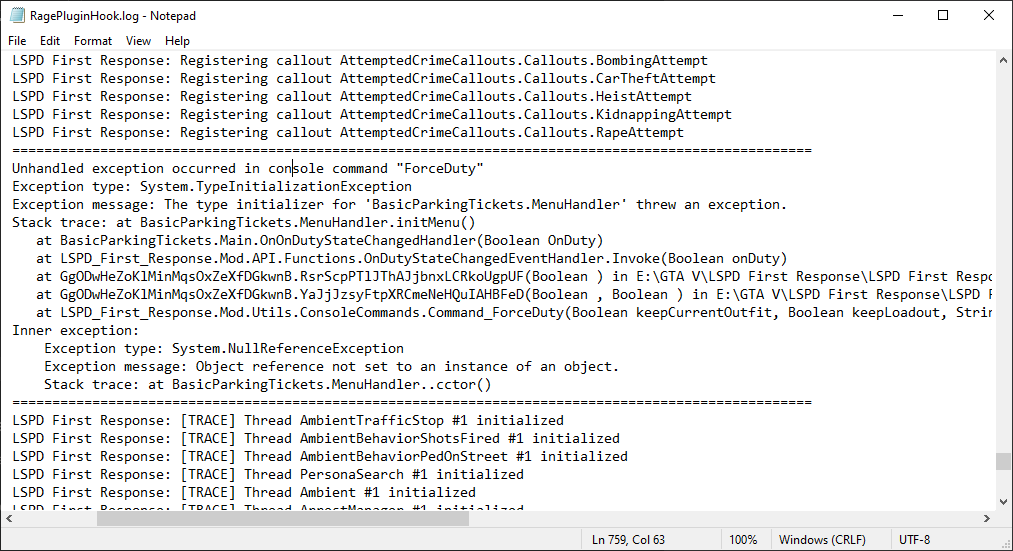Minimize the Notepad window
This screenshot has width=1013, height=551.
click(x=897, y=16)
